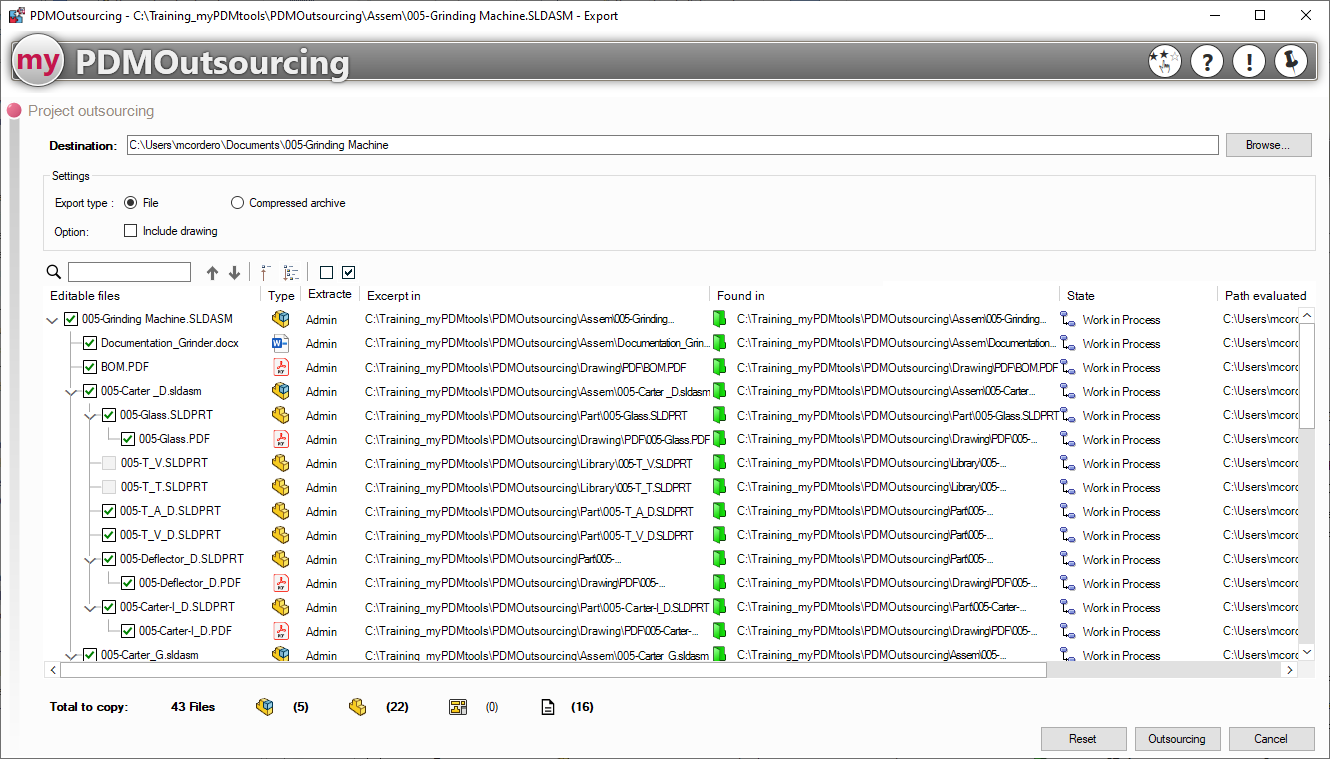Uncheck the BOM.PDF file checkbox

click(90, 367)
